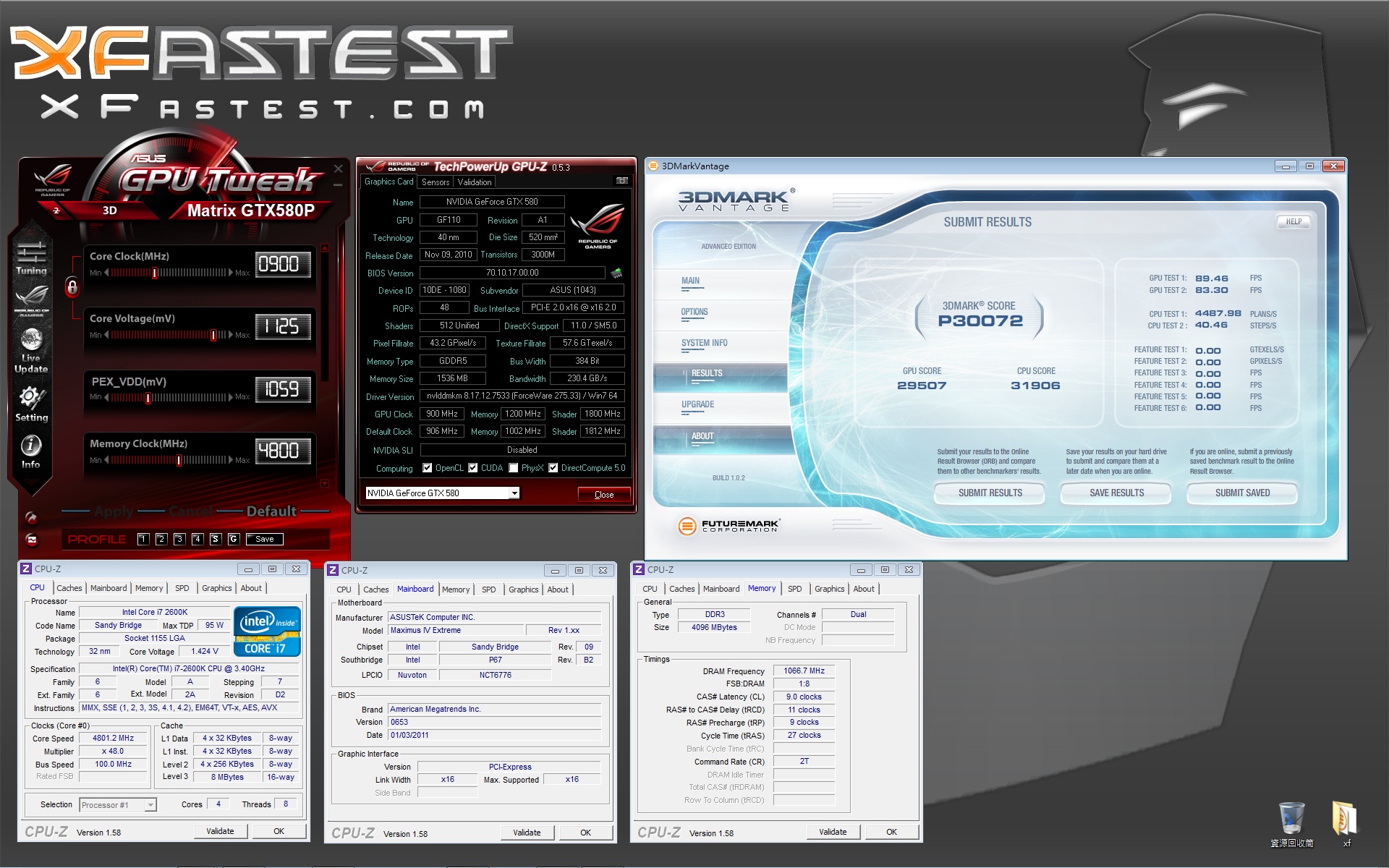Viewport: 1389px width, 868px height.
Task: Toggle the clock-voltage link lock icon
Action: [x=72, y=287]
